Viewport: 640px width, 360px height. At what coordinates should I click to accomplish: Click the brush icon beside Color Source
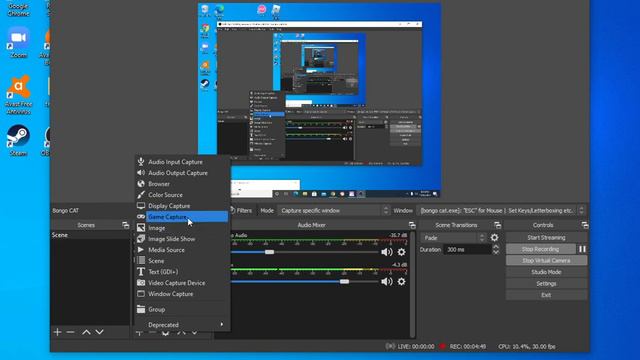(x=141, y=195)
